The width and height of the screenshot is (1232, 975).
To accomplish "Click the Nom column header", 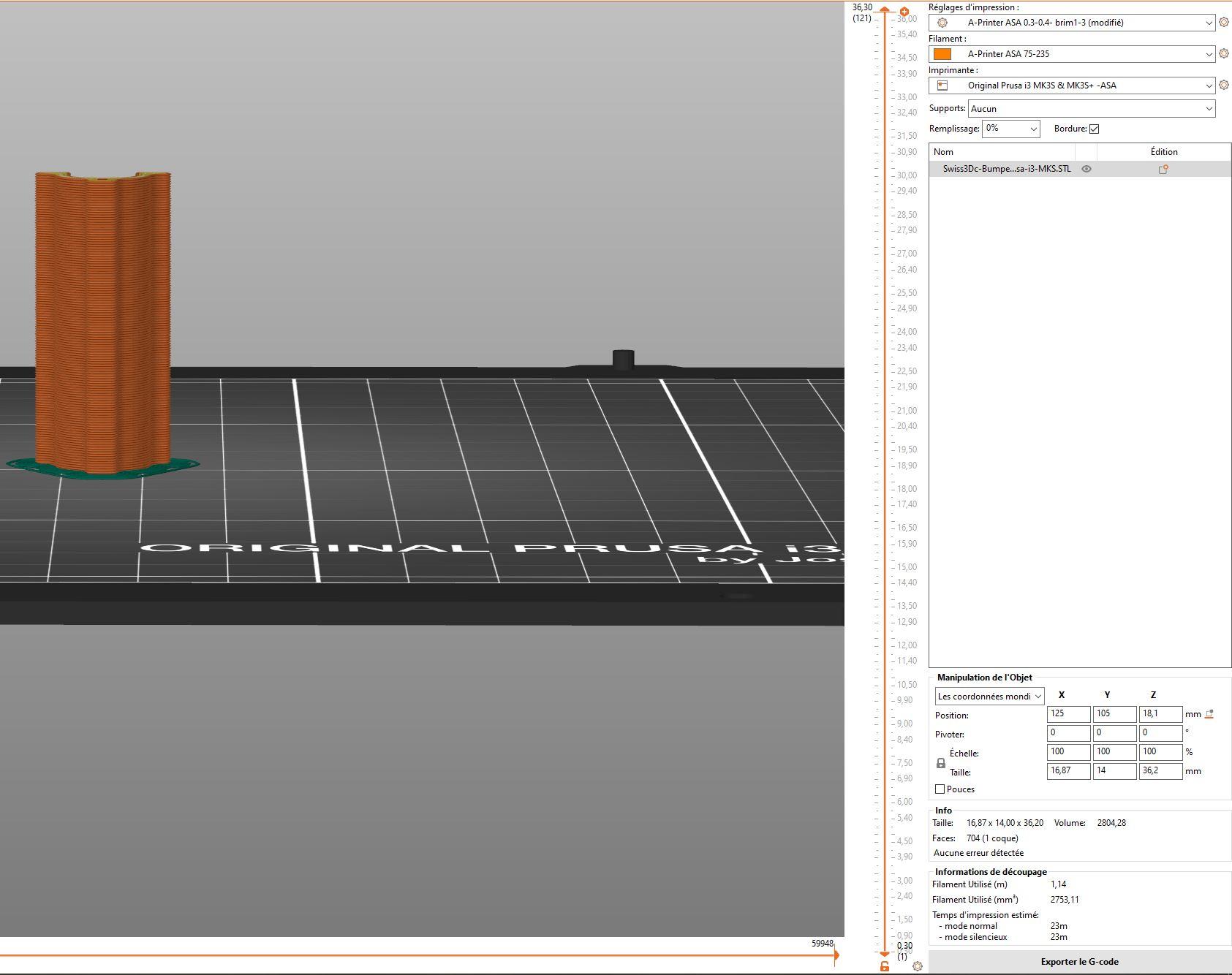I will (x=1002, y=152).
